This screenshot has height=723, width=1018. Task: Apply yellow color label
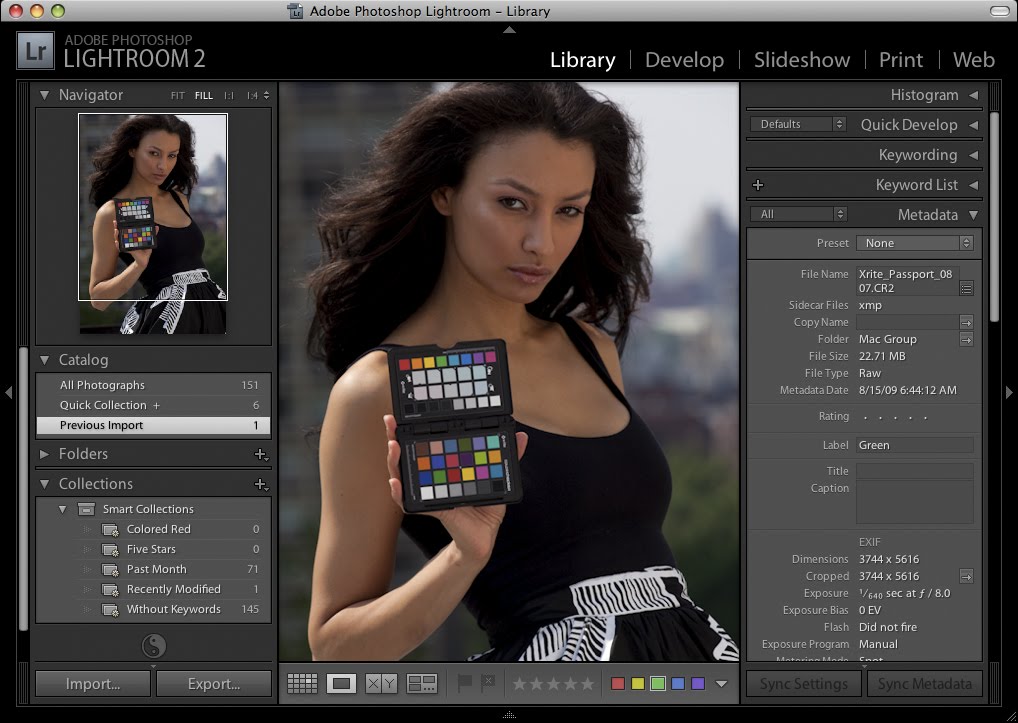coord(638,683)
